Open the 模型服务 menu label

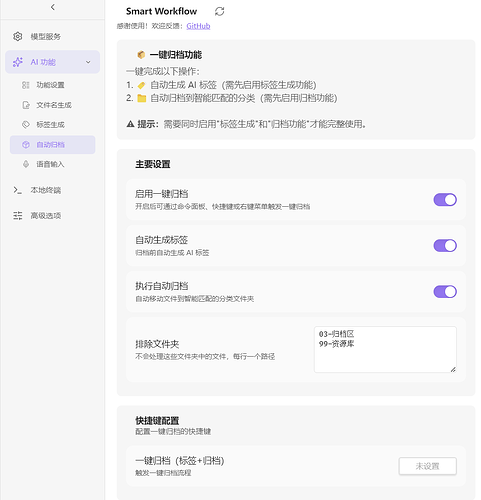tap(46, 37)
